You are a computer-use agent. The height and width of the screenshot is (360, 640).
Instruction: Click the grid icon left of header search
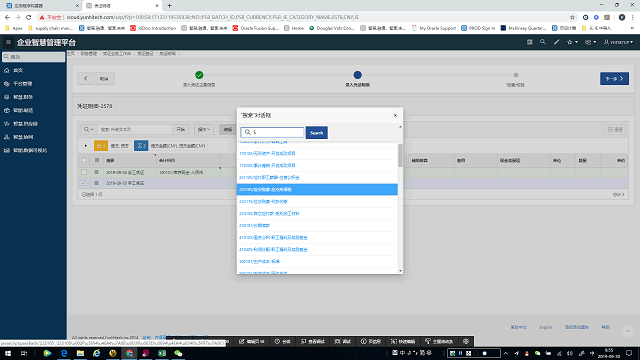[529, 42]
